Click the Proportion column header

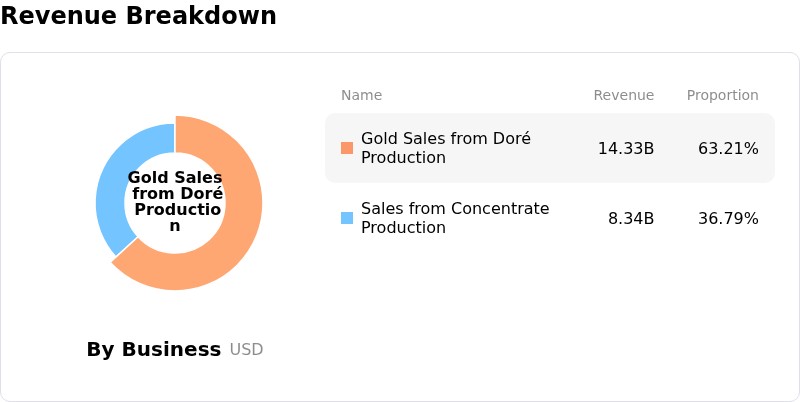[722, 95]
